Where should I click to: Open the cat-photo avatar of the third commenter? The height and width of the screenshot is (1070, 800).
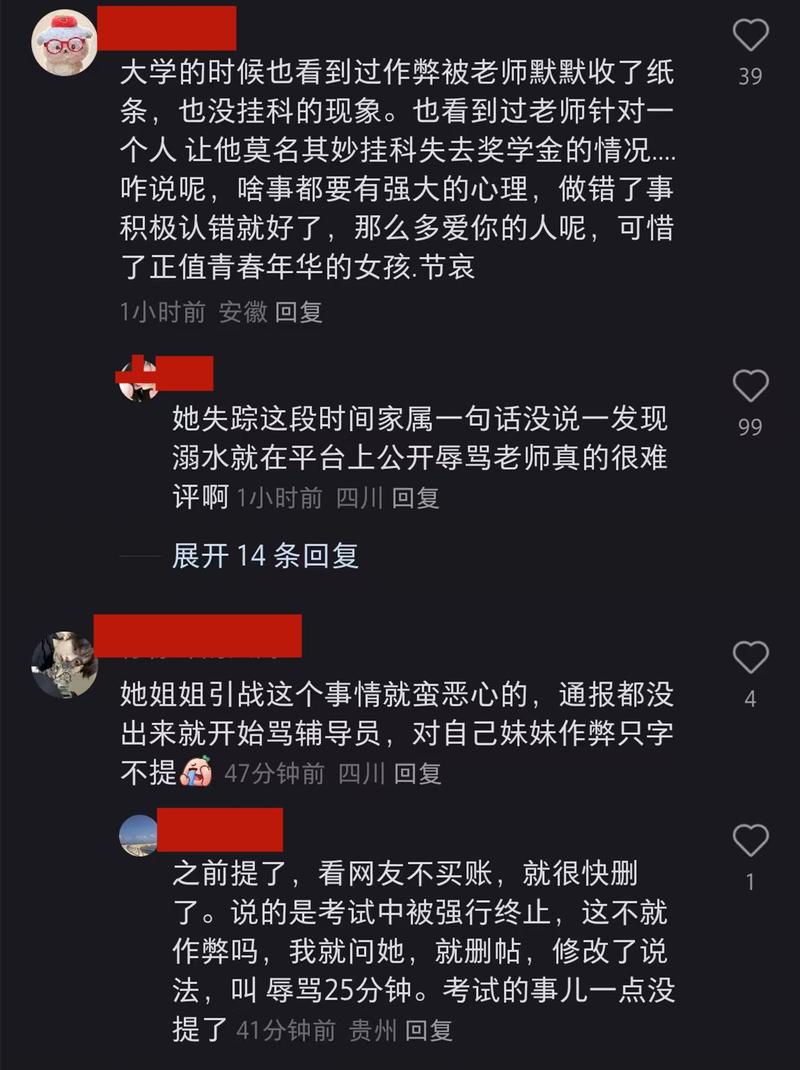point(64,665)
